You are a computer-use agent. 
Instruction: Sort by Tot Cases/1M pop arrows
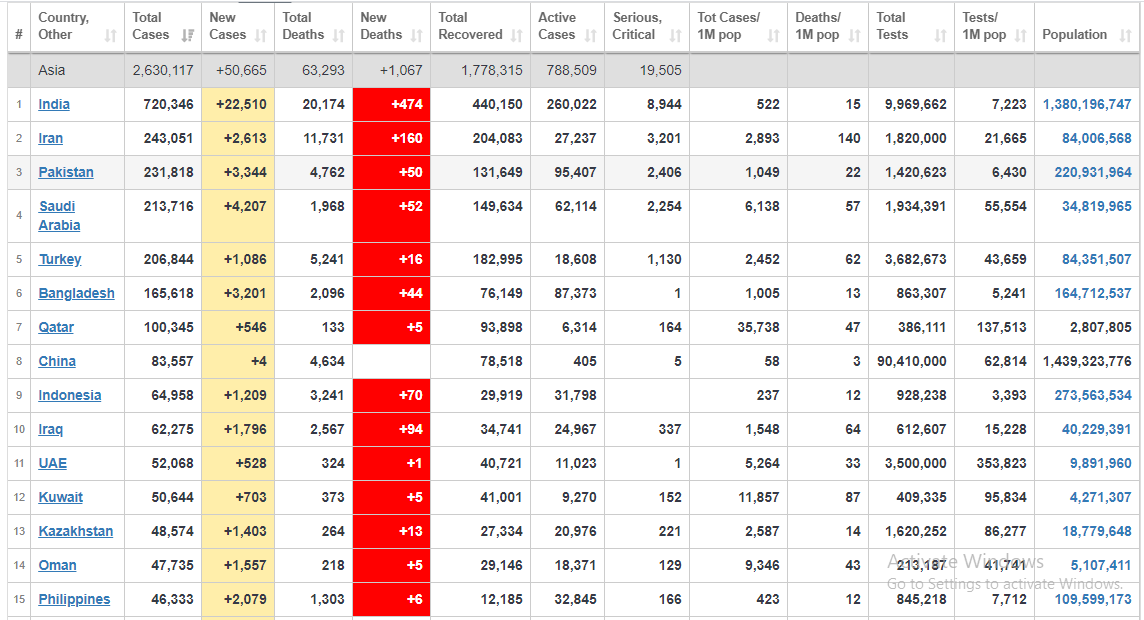coord(773,35)
